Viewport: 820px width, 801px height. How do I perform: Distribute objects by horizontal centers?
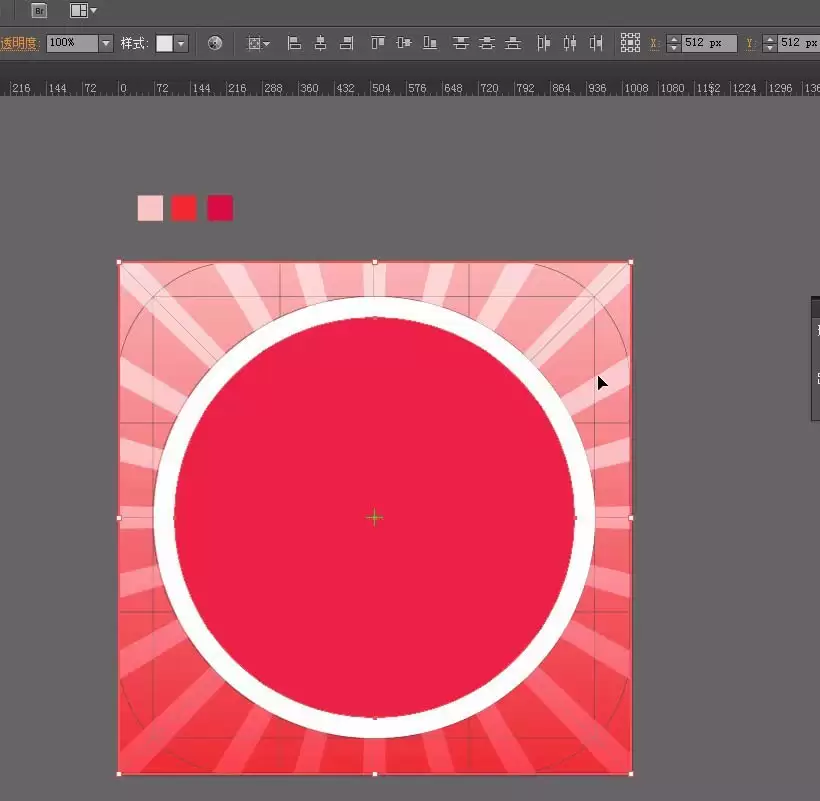[x=570, y=43]
